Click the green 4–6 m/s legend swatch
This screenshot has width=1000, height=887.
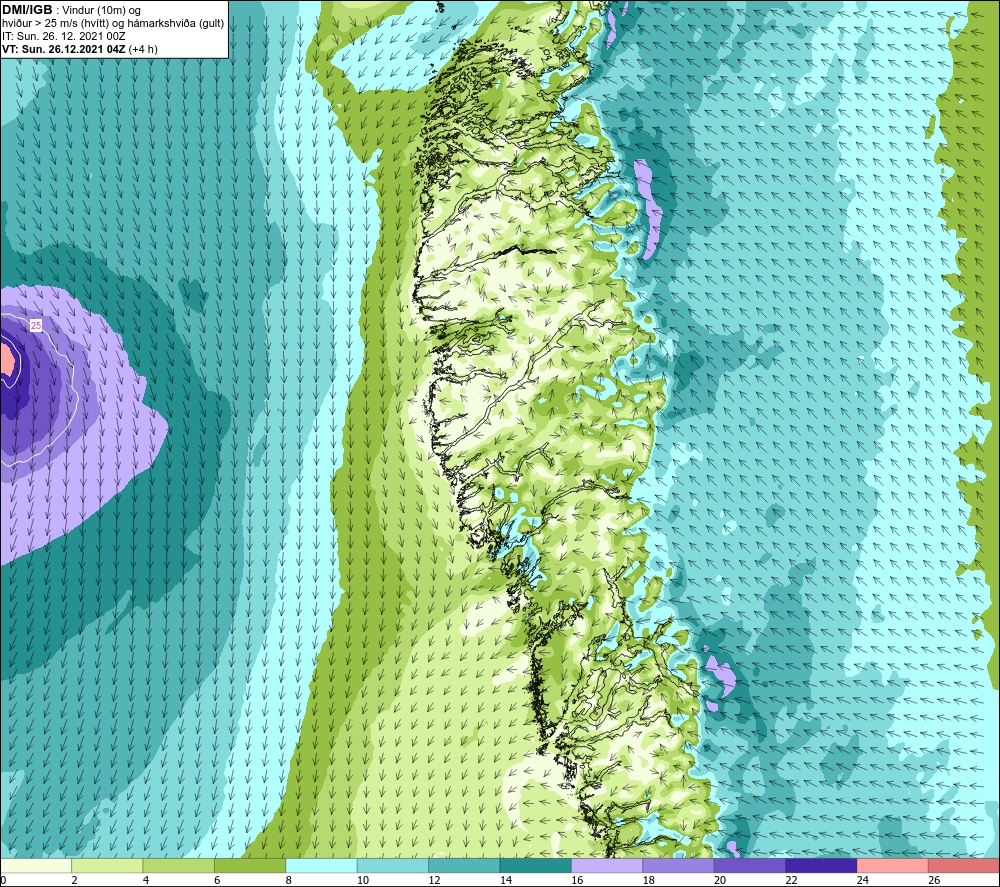[x=179, y=866]
